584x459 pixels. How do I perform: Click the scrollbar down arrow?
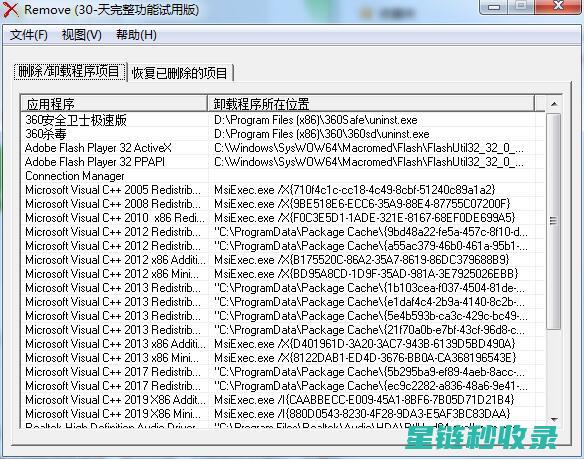coord(554,420)
